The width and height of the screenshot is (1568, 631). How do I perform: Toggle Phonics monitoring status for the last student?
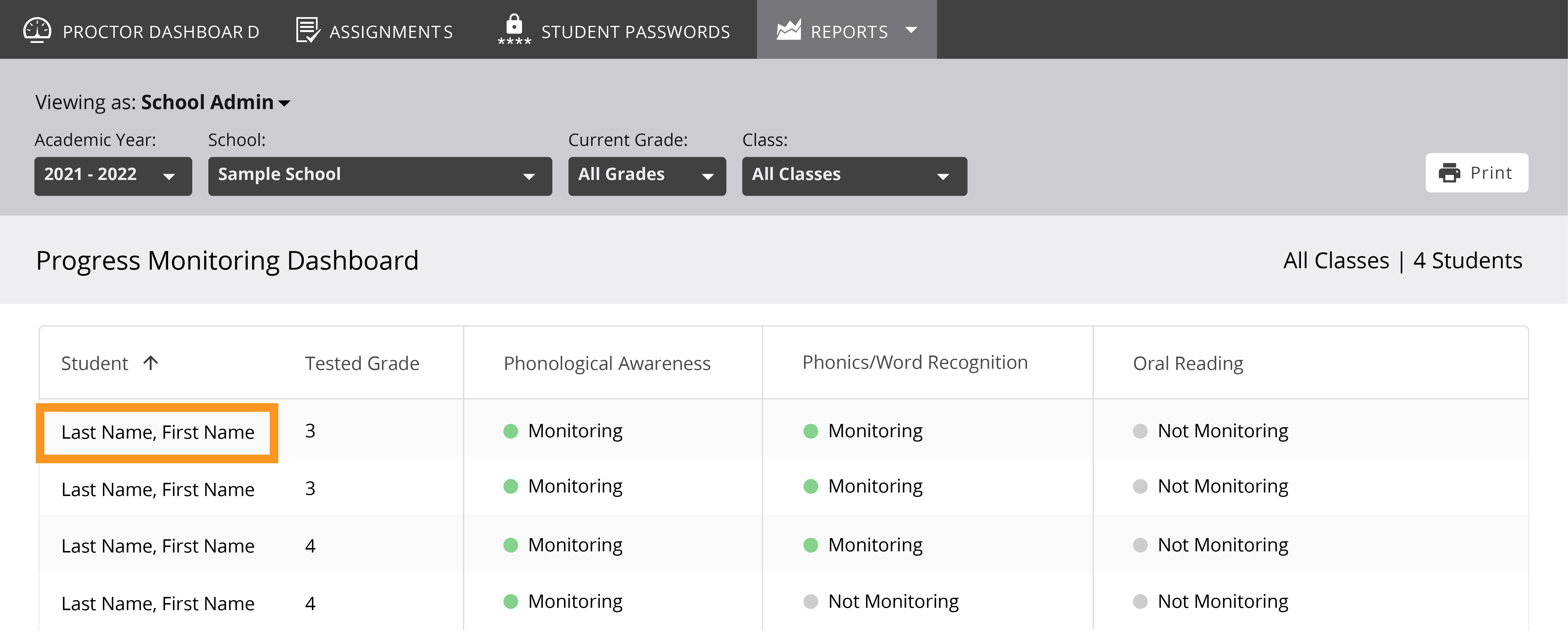tap(810, 602)
